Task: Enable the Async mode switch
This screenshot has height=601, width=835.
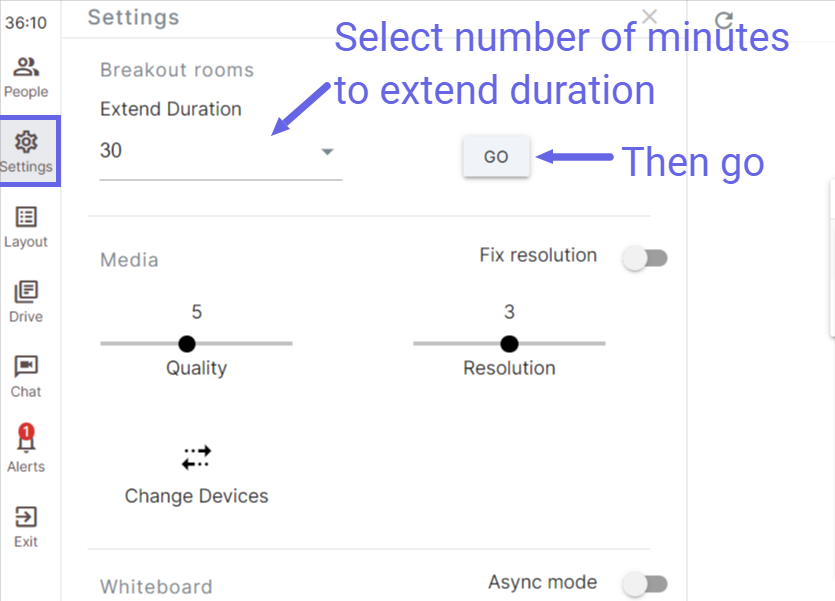Action: [x=645, y=584]
